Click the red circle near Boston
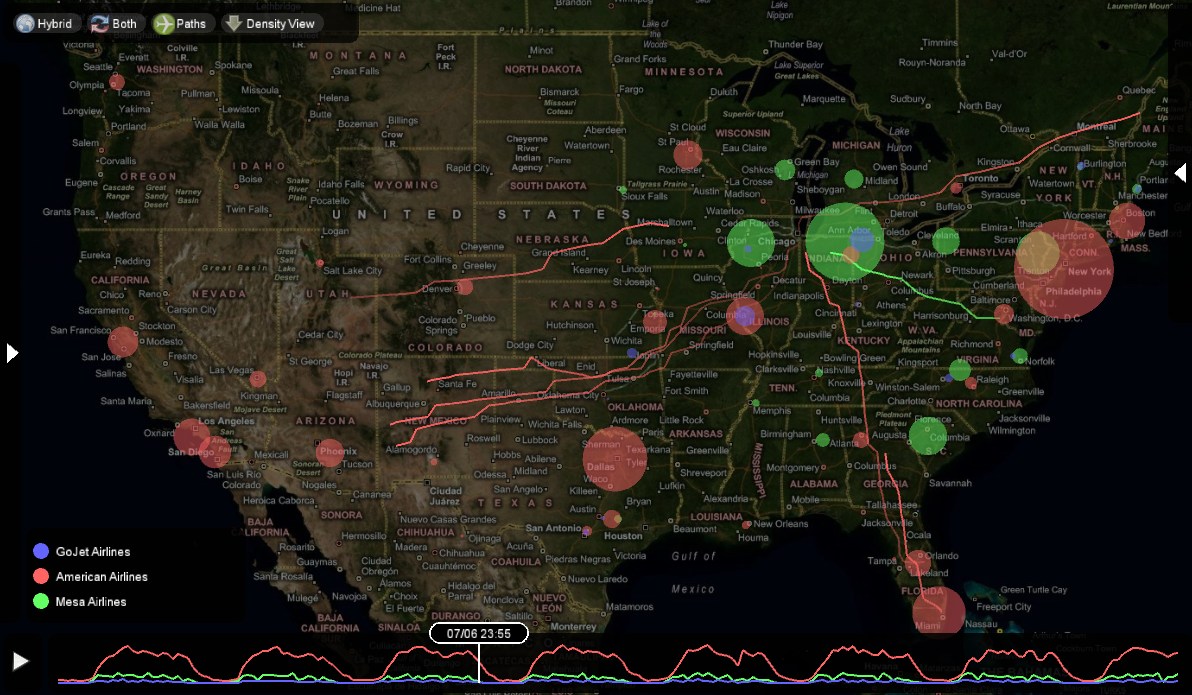The image size is (1192, 695). click(1127, 221)
